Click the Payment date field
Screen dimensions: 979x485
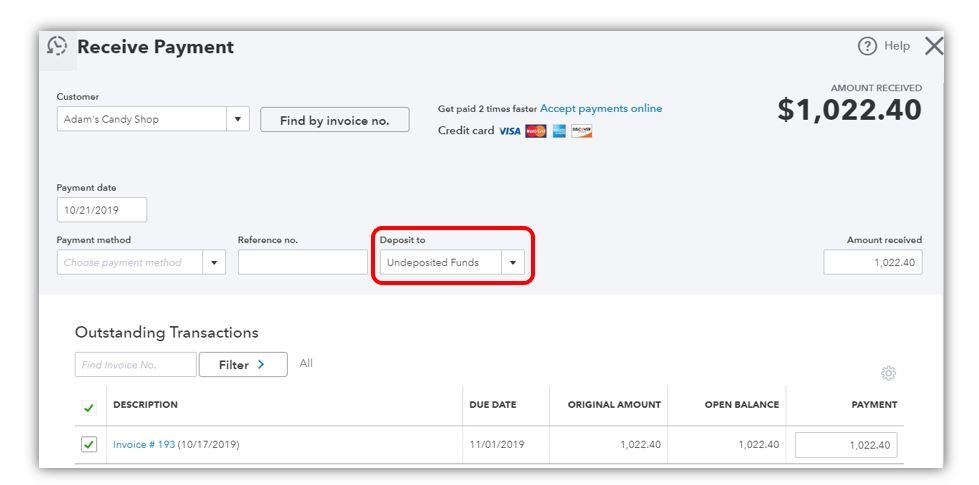pyautogui.click(x=102, y=210)
